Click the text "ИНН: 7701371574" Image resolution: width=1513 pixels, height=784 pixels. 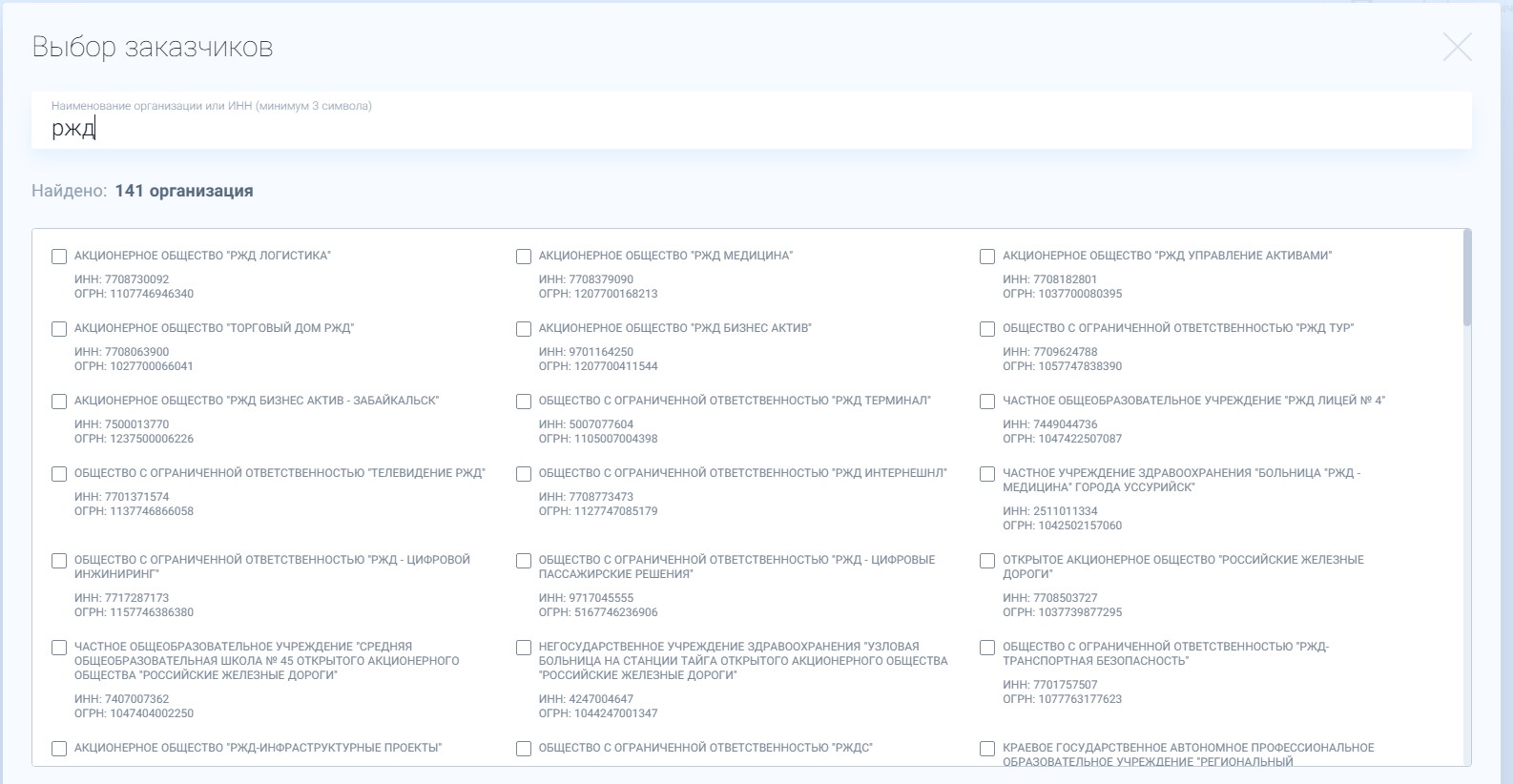[122, 497]
